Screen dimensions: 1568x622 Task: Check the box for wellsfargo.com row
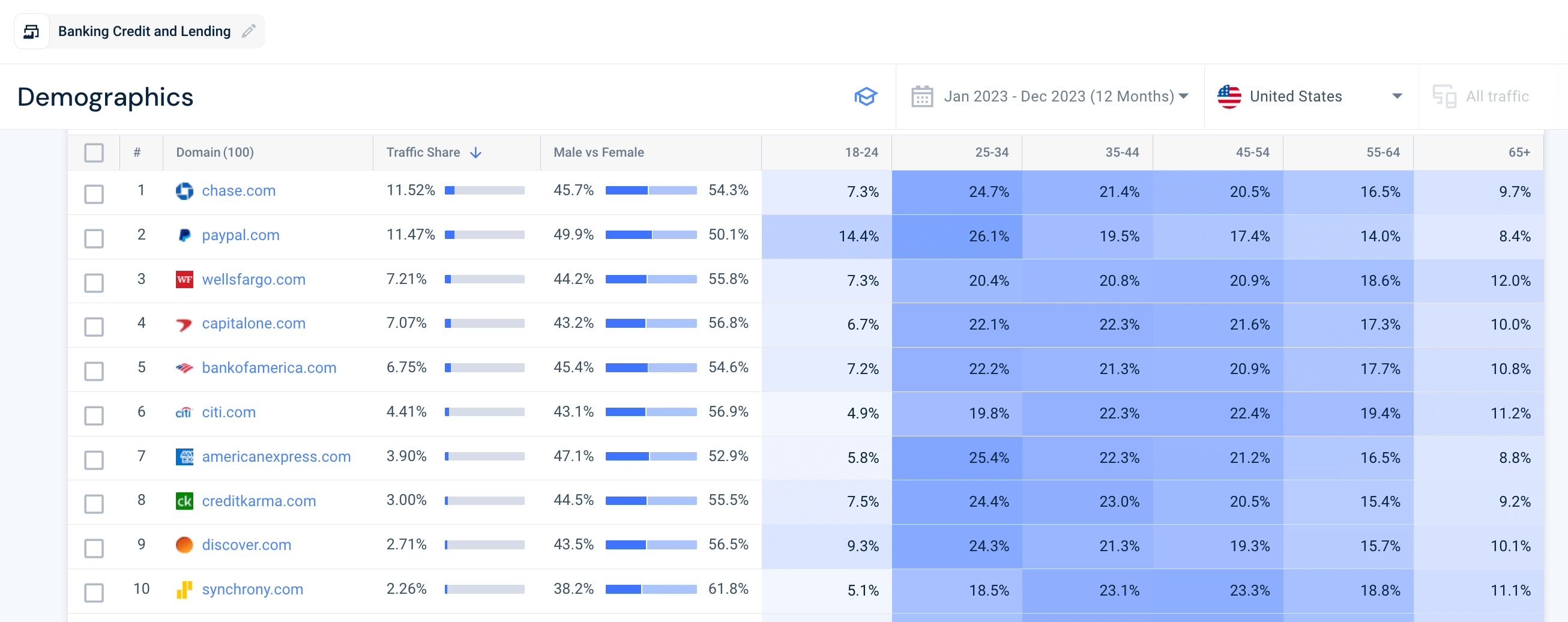point(94,283)
